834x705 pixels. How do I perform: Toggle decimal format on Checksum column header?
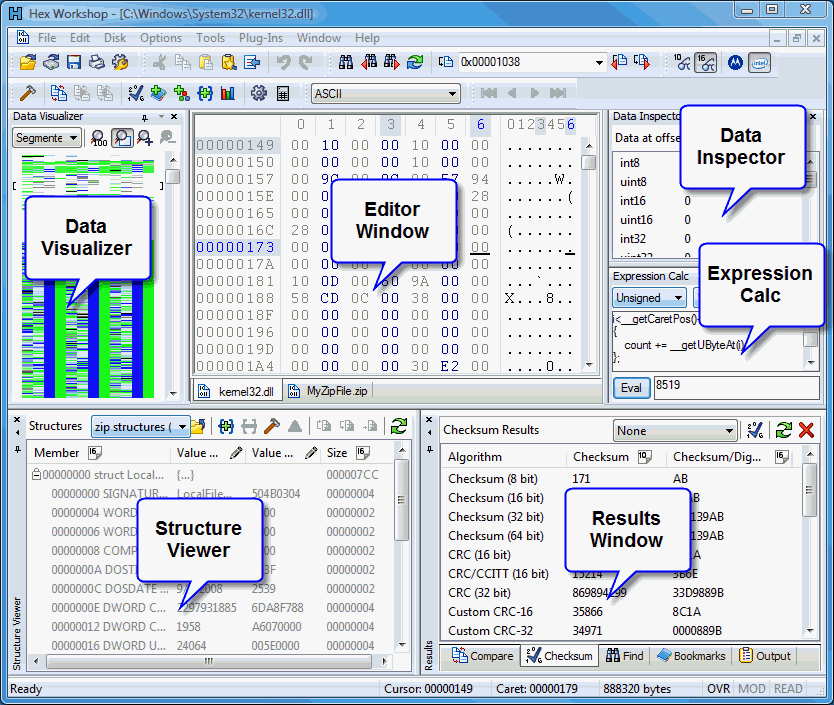coord(645,457)
